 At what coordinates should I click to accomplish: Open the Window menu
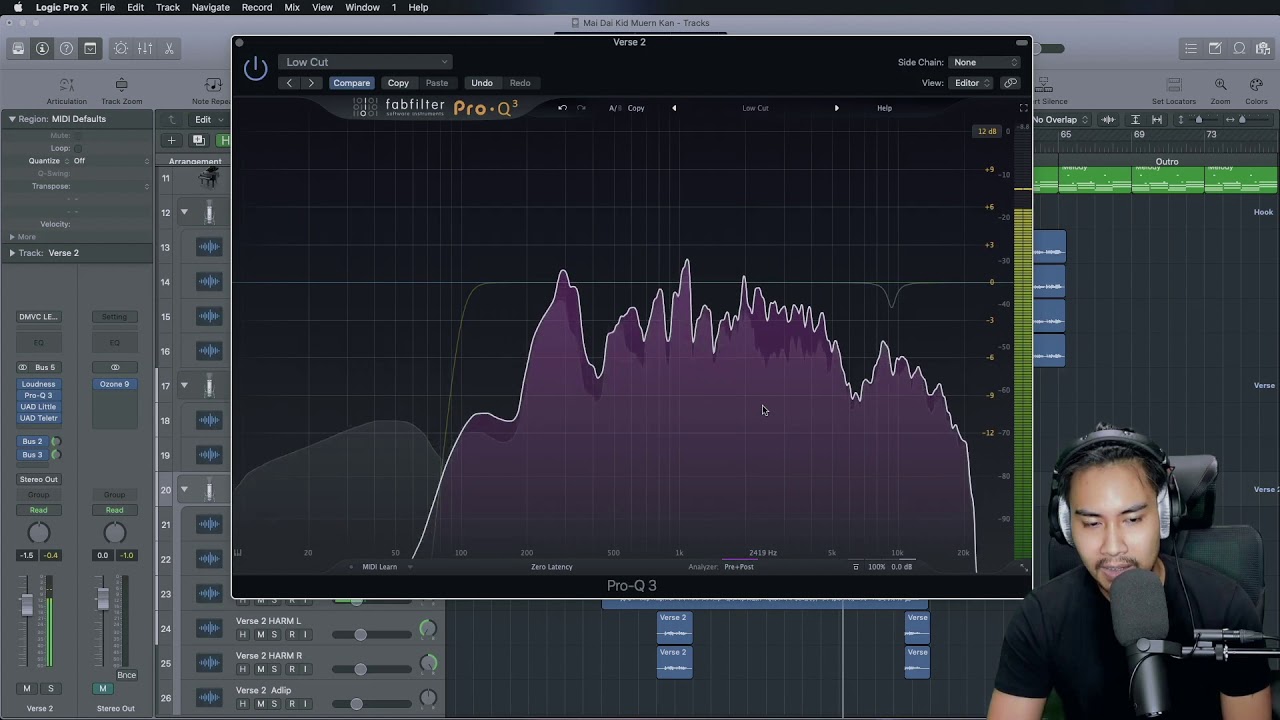pos(362,7)
